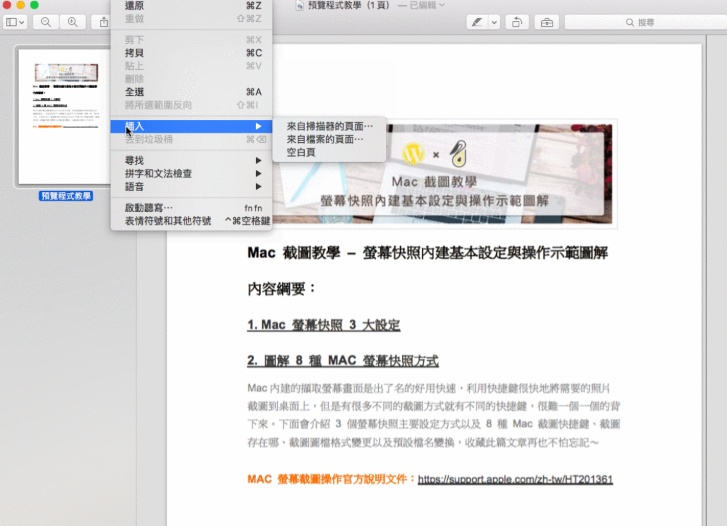Select 來自掃描器的頁面… submenu entry

coord(329,126)
